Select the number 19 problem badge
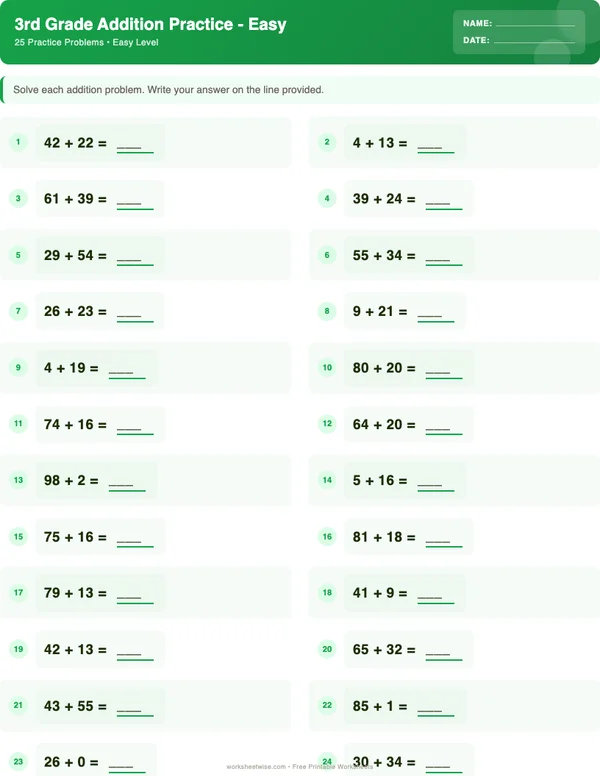This screenshot has height=776, width=600. tap(18, 650)
